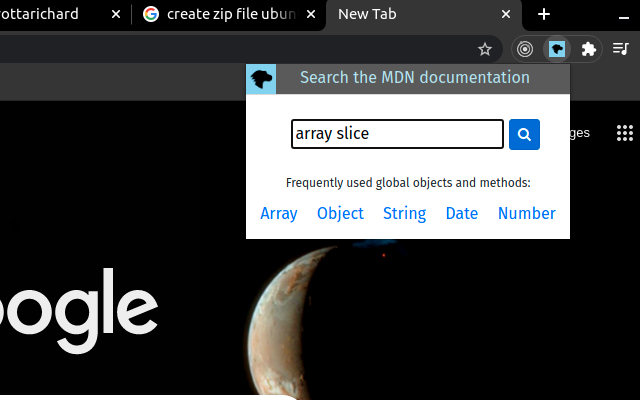Close the 'ottarichard' tab

[116, 14]
